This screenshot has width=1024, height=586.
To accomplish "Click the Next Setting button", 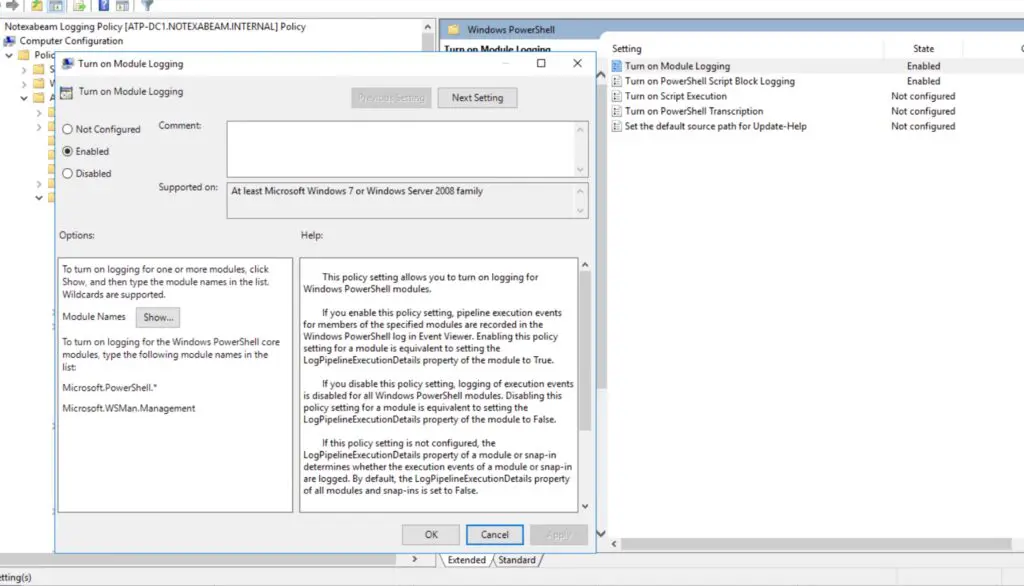I will (477, 97).
